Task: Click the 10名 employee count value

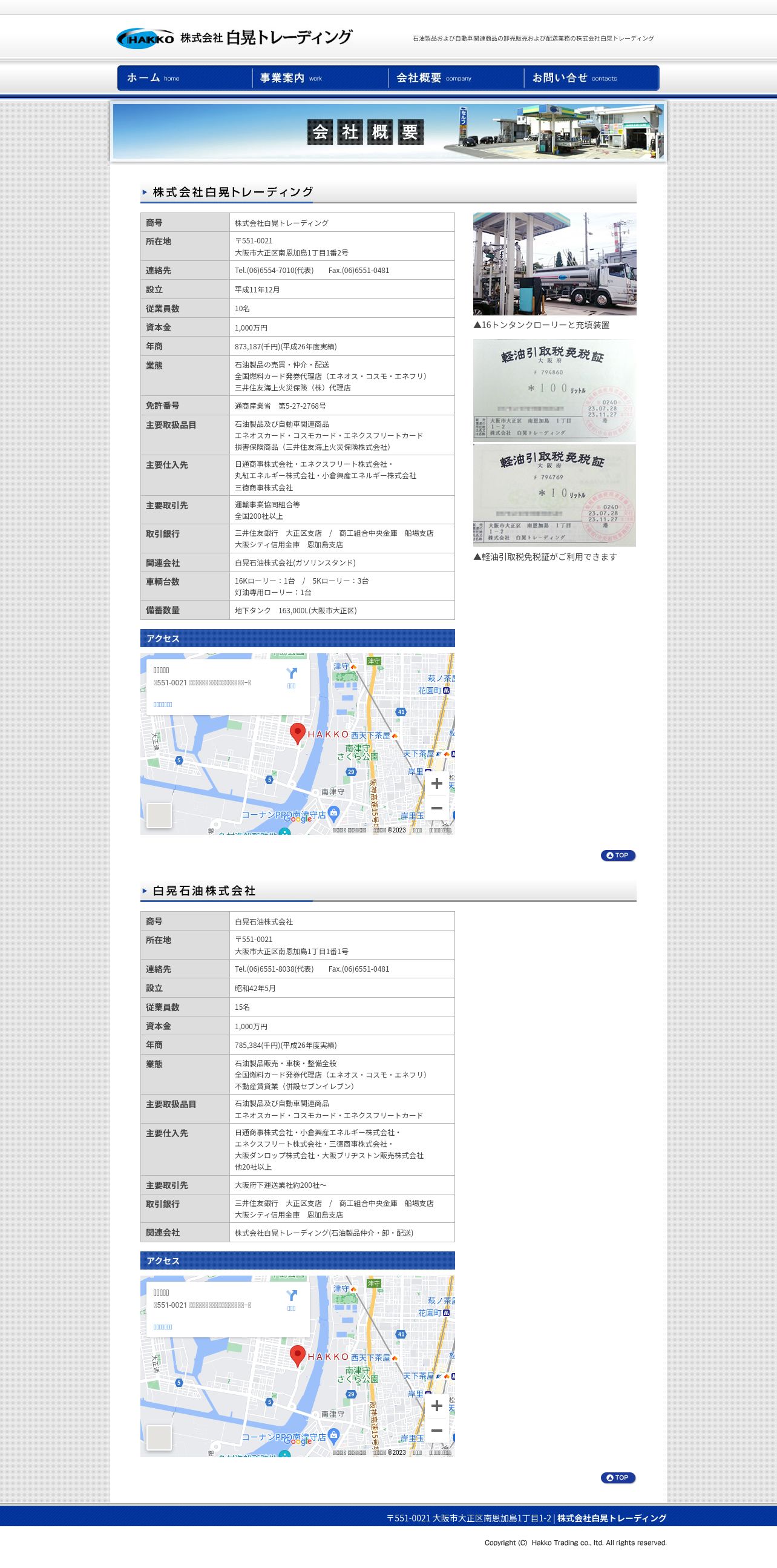Action: pos(242,309)
